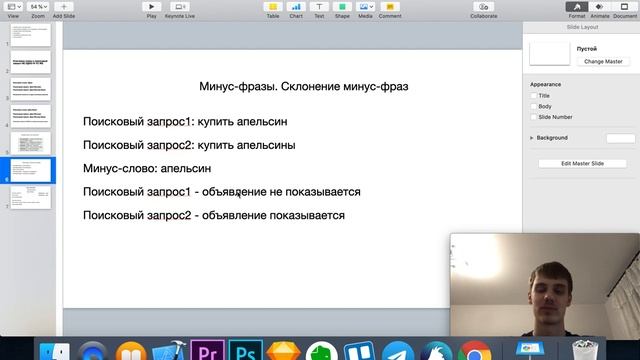Open Keynote Live
This screenshot has height=360, width=640.
pyautogui.click(x=180, y=7)
